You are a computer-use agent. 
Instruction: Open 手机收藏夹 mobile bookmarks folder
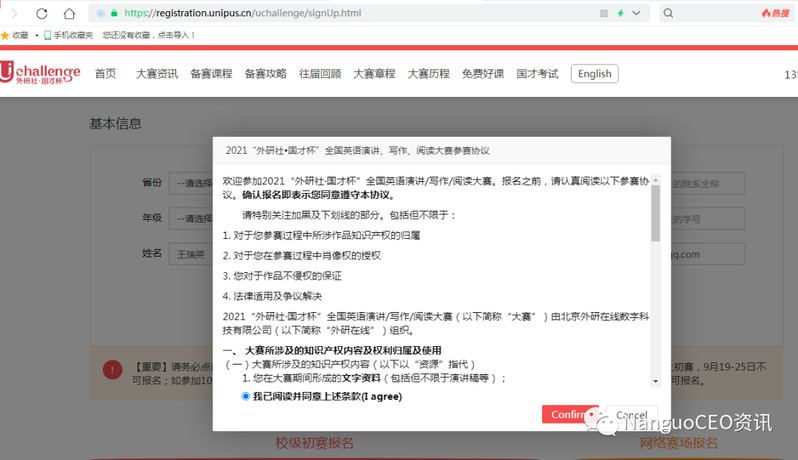click(69, 35)
